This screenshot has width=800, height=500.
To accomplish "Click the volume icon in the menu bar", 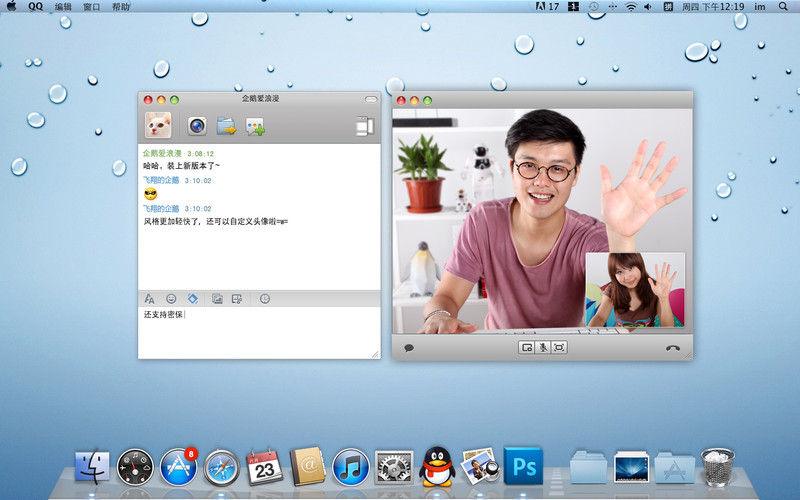I will (x=648, y=7).
